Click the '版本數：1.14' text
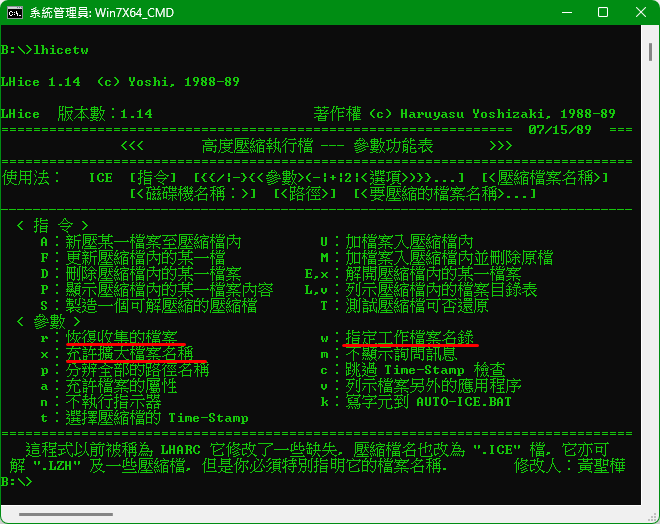Image resolution: width=660 pixels, height=524 pixels. pos(105,114)
